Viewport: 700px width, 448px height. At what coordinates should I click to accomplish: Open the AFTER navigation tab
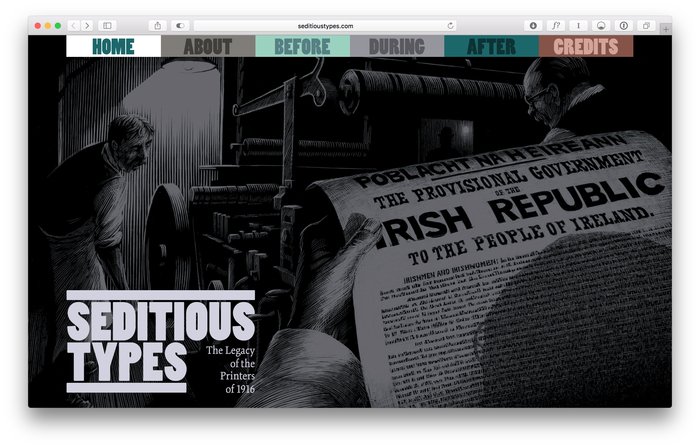pos(492,46)
